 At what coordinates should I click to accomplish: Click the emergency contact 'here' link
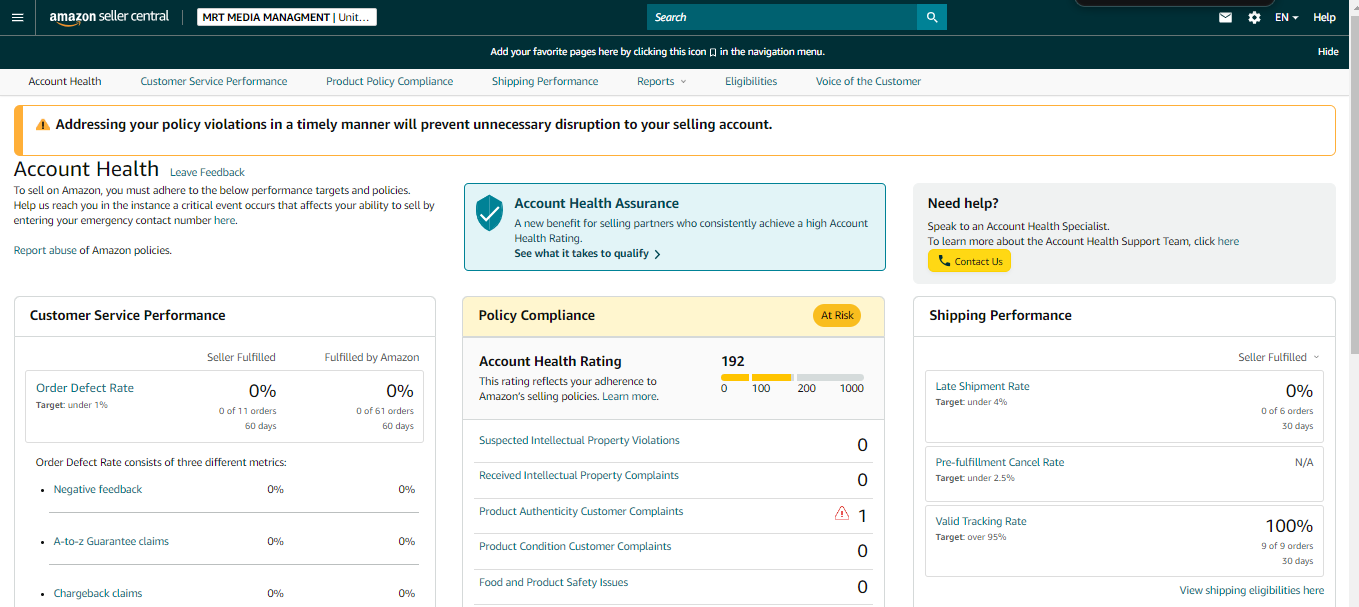pos(225,220)
